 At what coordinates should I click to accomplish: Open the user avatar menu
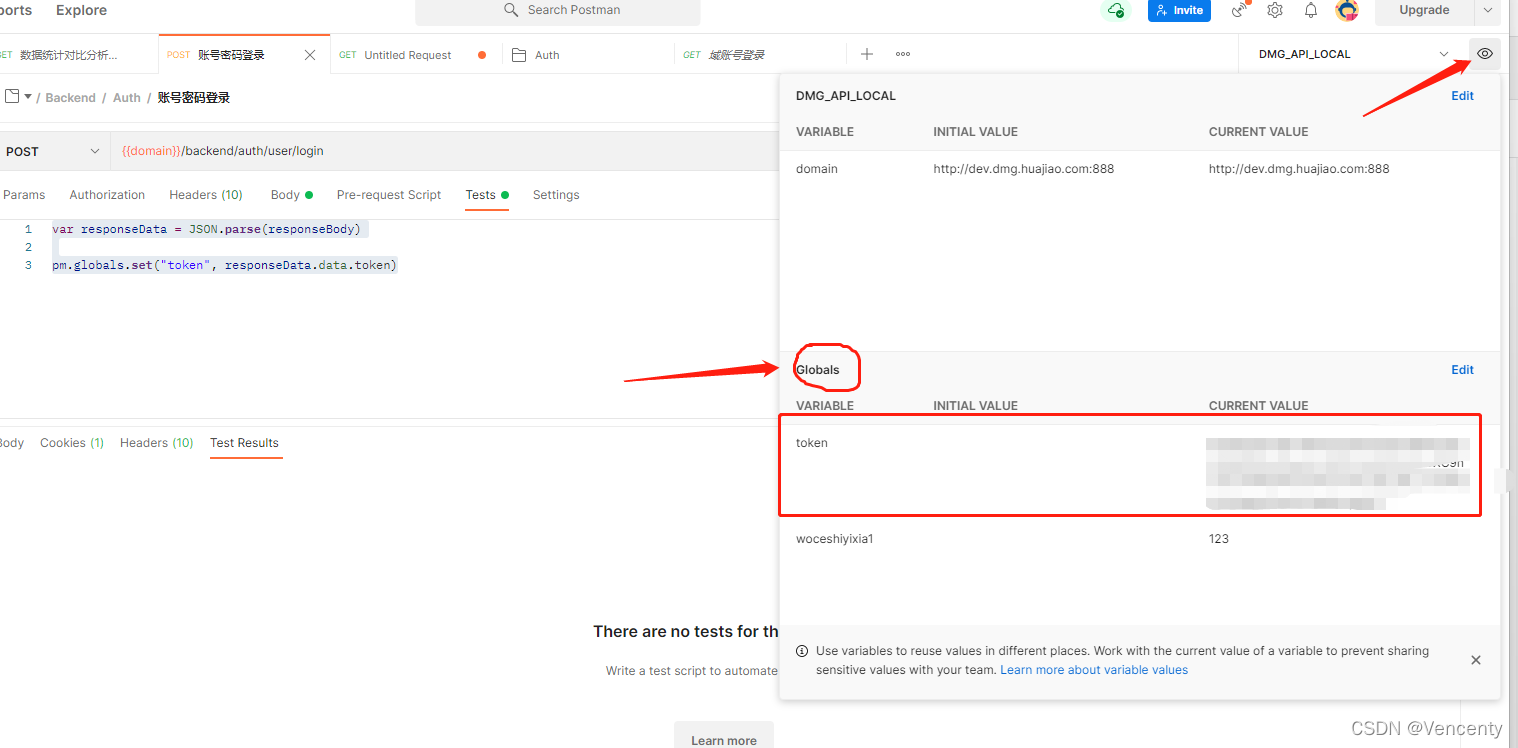tap(1347, 10)
